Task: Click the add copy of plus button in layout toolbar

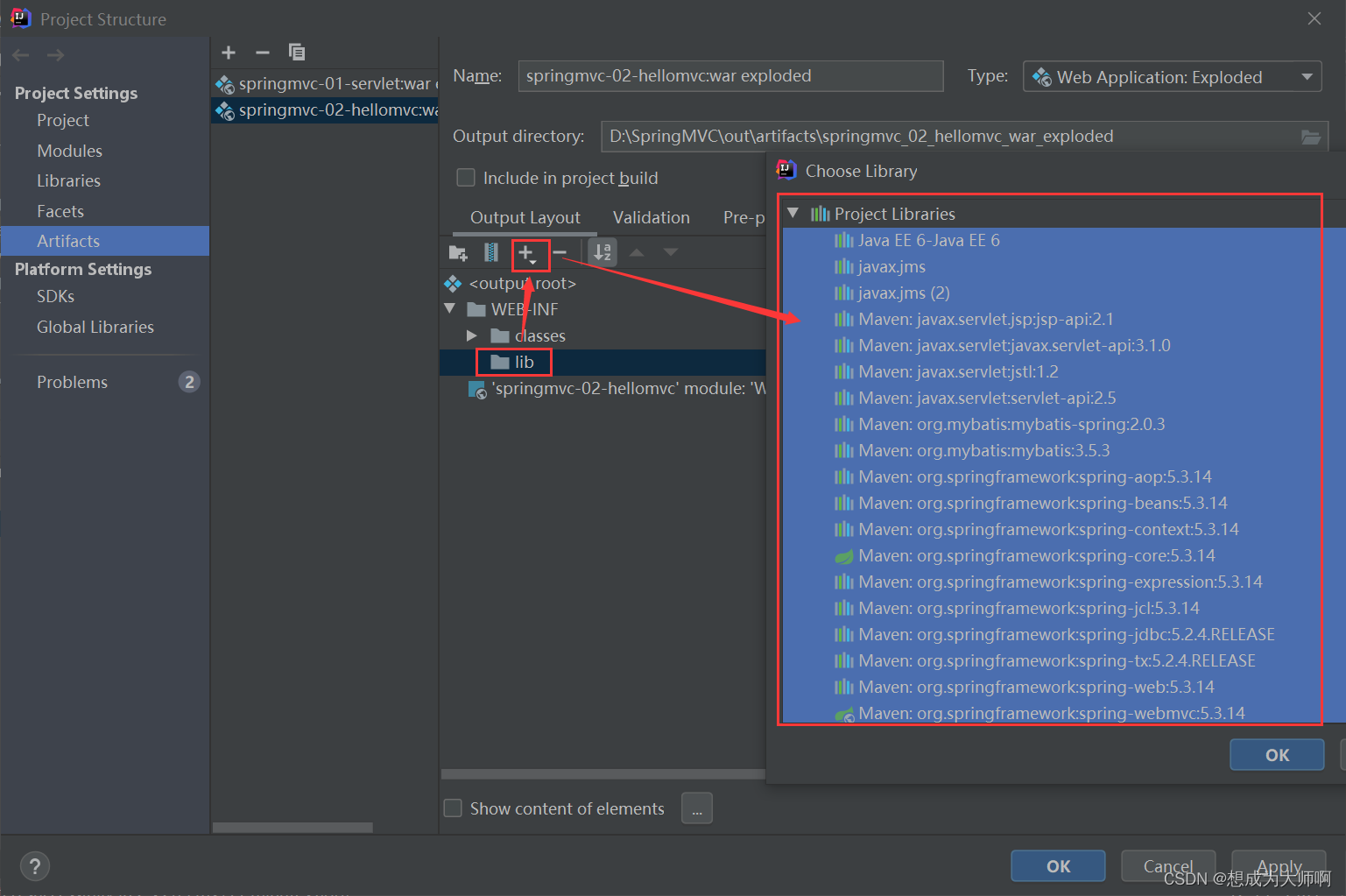Action: coord(526,254)
